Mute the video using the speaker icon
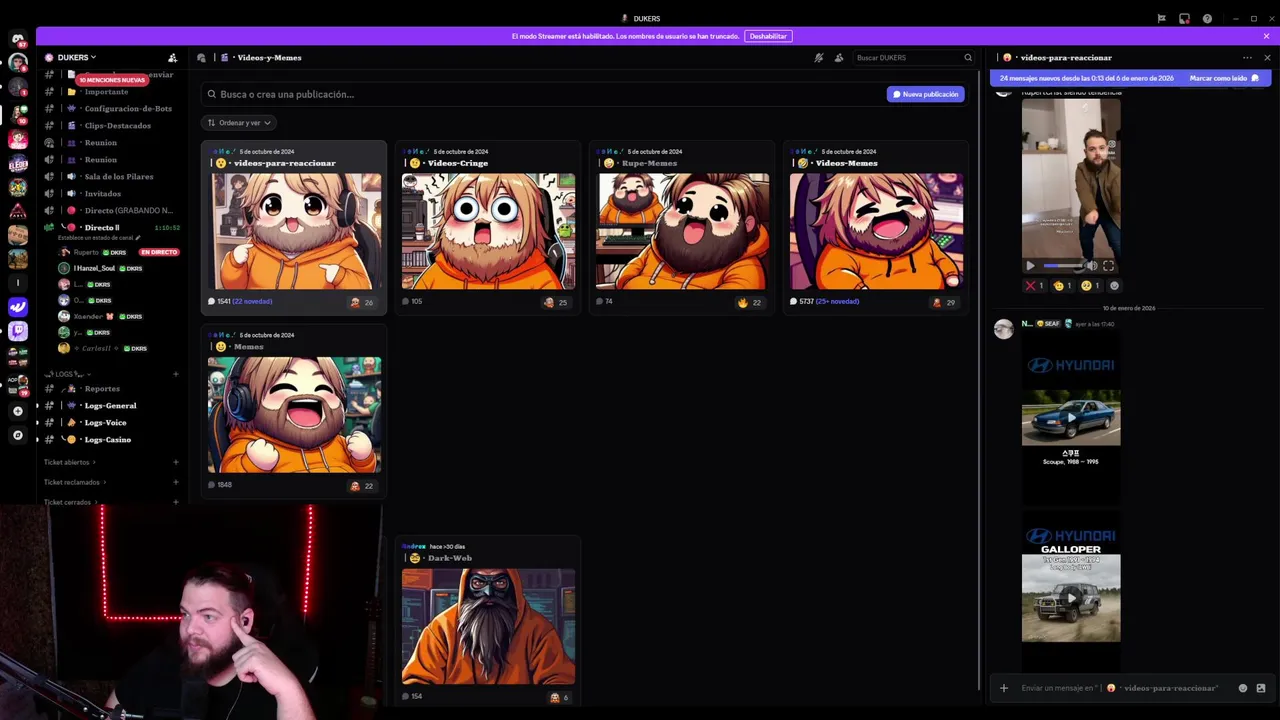This screenshot has width=1280, height=720. coord(1092,266)
